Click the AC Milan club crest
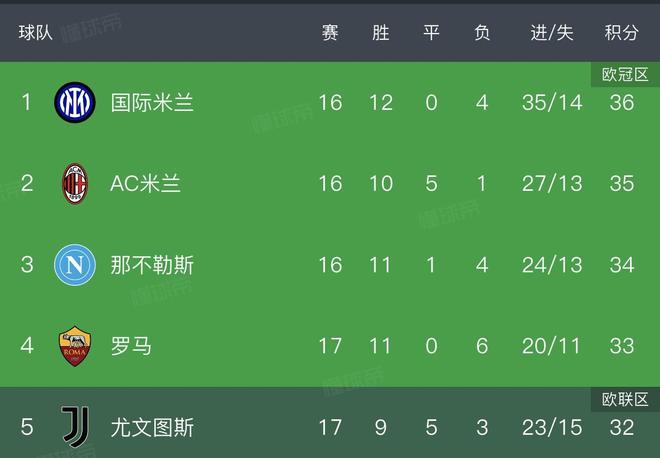This screenshot has width=660, height=458. [x=74, y=183]
